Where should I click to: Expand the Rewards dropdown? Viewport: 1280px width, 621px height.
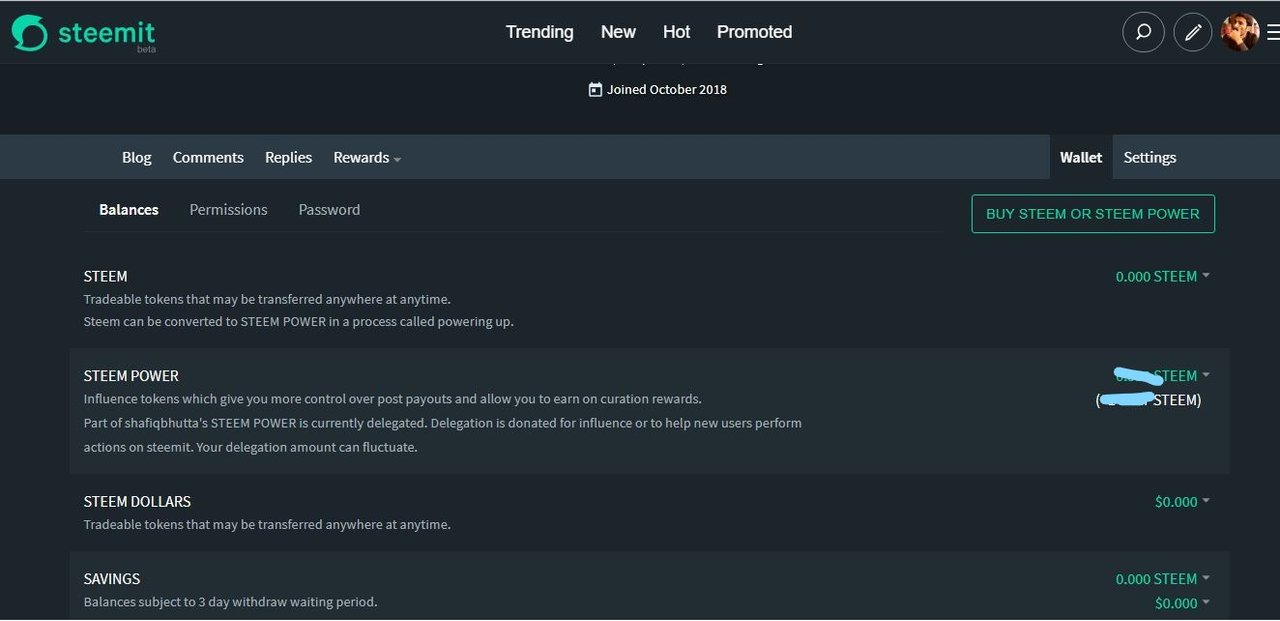367,158
